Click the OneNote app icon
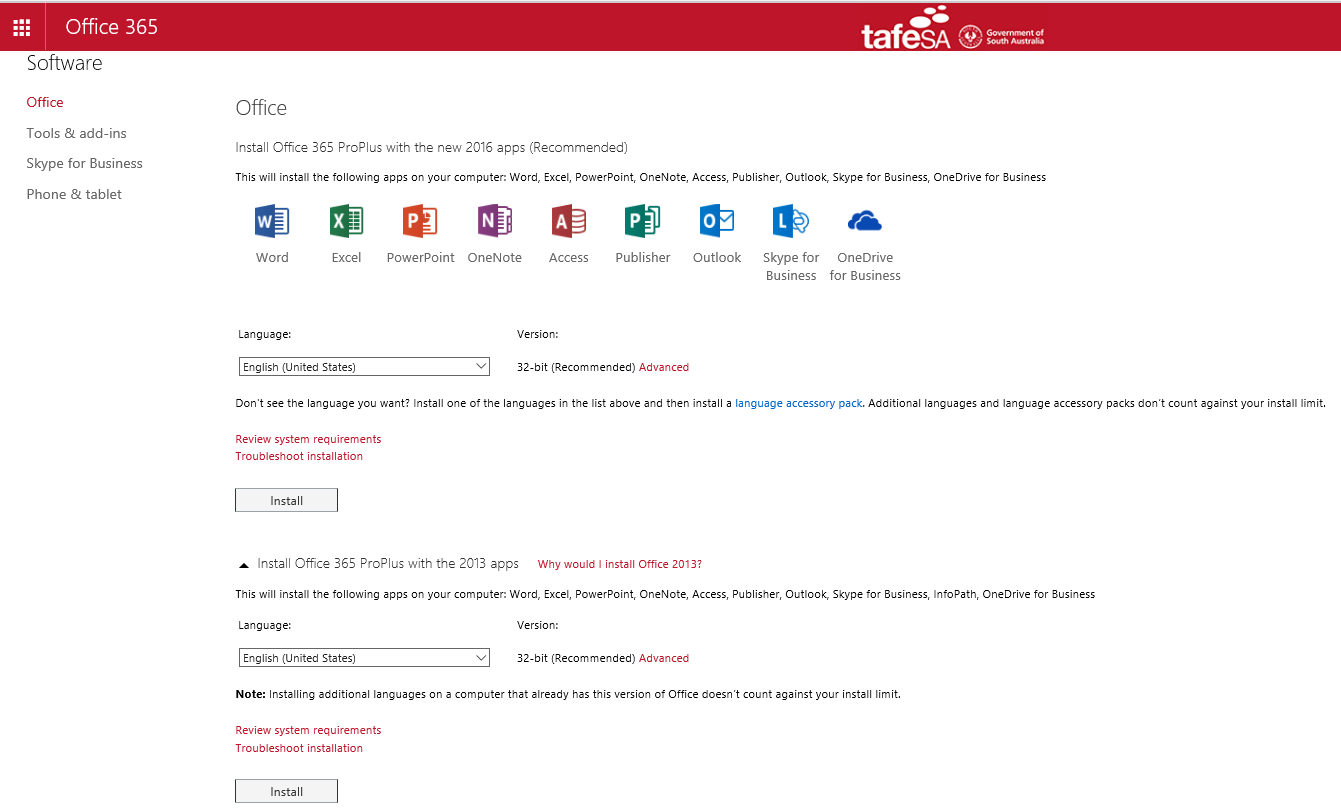Screen dimensions: 1341x808 (495, 221)
